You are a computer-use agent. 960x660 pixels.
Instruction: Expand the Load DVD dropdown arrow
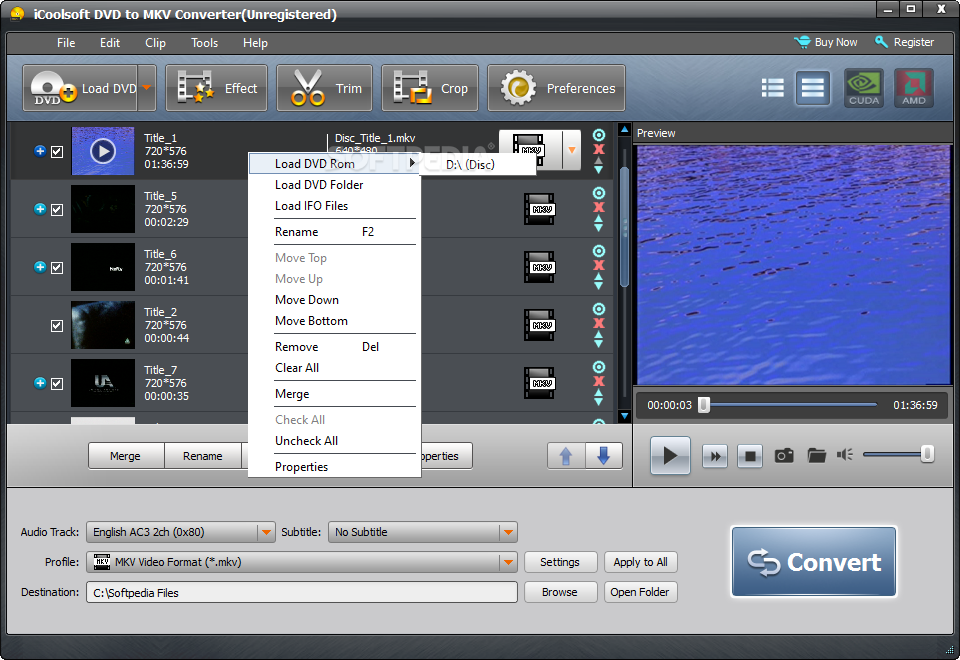(x=147, y=88)
